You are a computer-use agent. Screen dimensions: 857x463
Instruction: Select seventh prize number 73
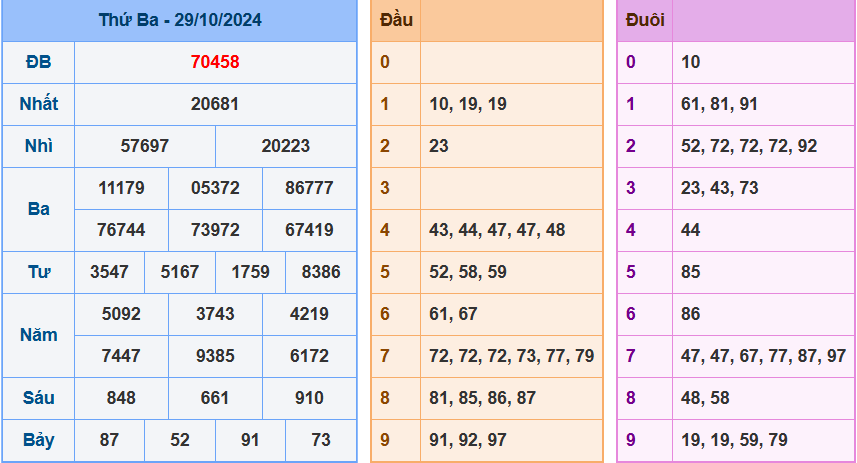click(x=321, y=440)
